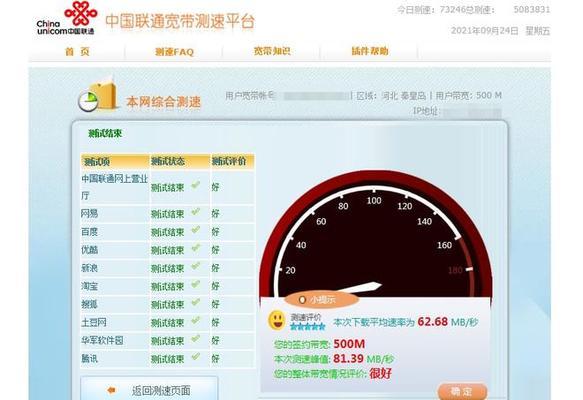This screenshot has width=583, height=400.
Task: Click the 腾讯 test item
Action: (89, 358)
